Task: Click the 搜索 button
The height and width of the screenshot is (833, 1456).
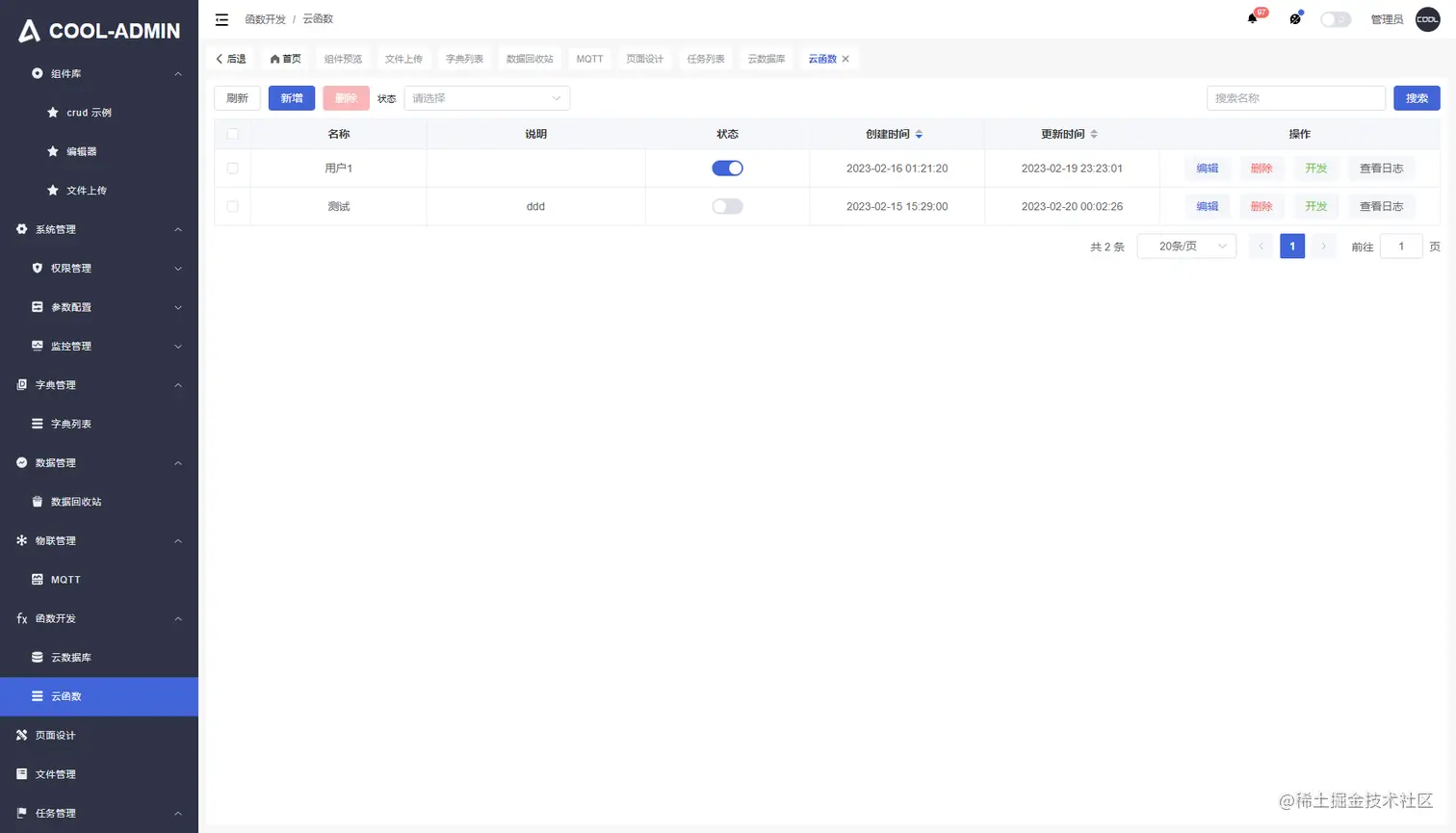Action: pos(1417,98)
